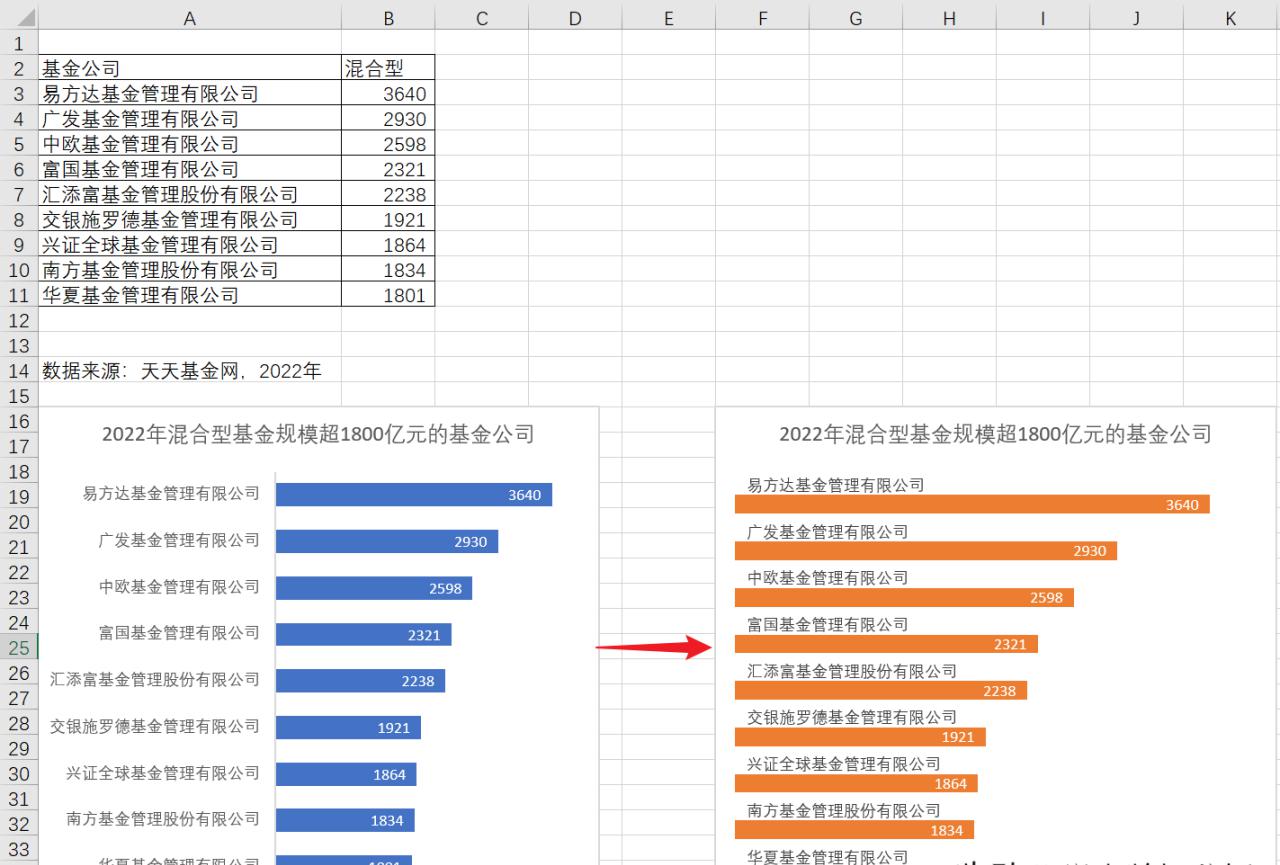
Task: Click the select-all corner of the sheet
Action: pos(19,19)
